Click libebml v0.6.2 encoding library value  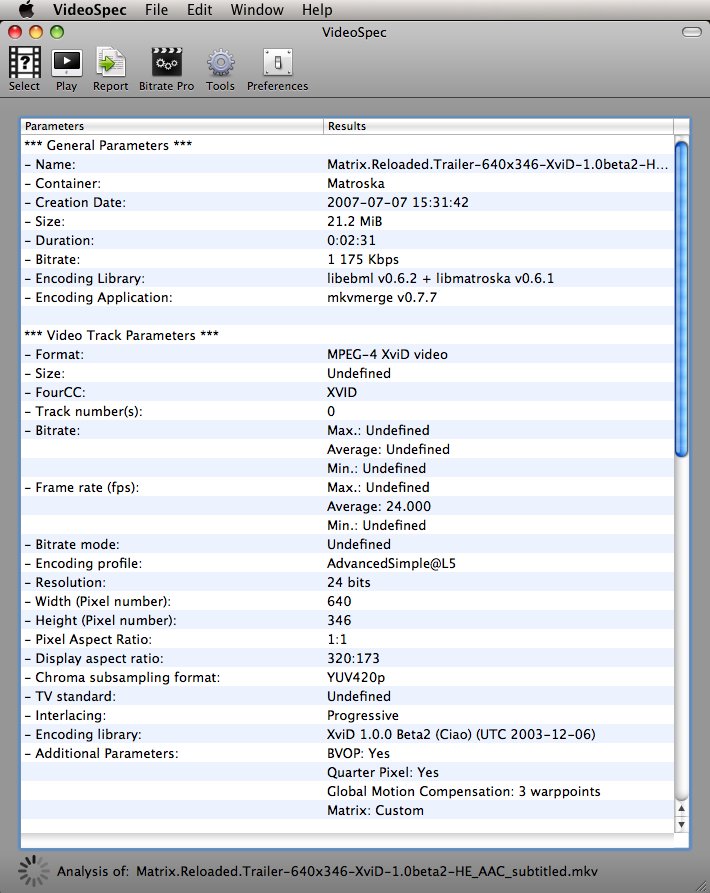click(x=440, y=278)
